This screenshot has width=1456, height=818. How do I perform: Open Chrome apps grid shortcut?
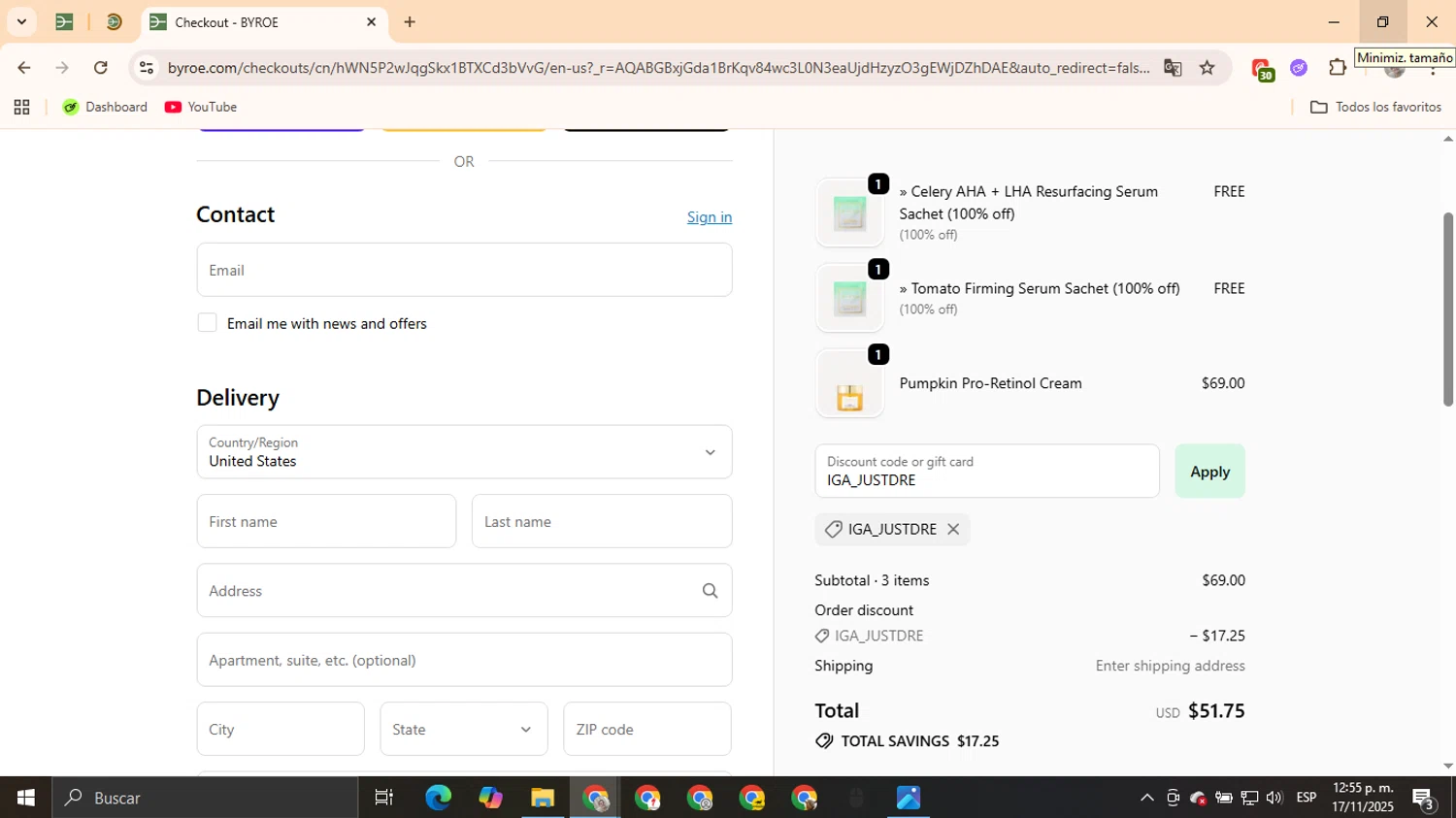click(x=21, y=107)
